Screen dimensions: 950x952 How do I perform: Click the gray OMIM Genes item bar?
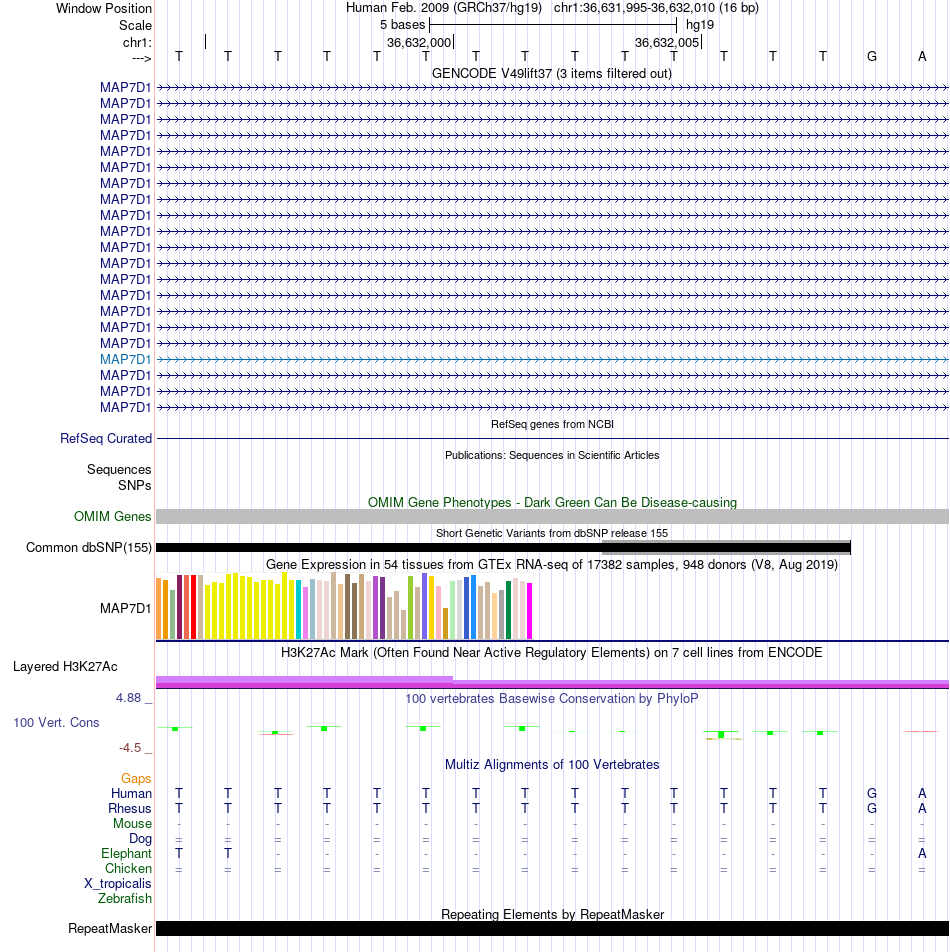click(x=552, y=517)
